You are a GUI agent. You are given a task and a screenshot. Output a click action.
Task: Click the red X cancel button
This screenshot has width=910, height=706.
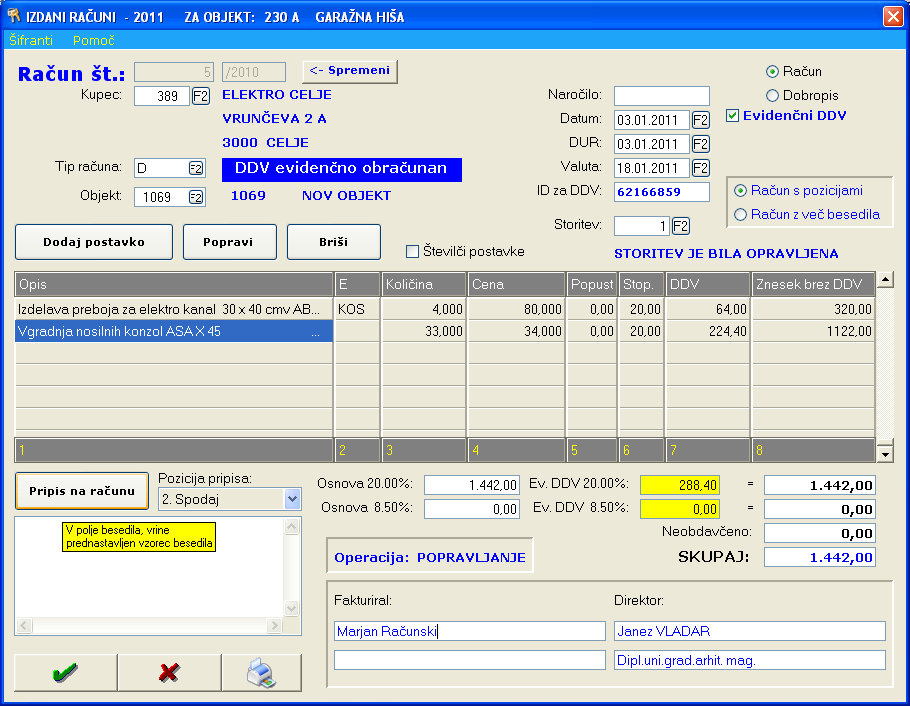click(x=169, y=673)
